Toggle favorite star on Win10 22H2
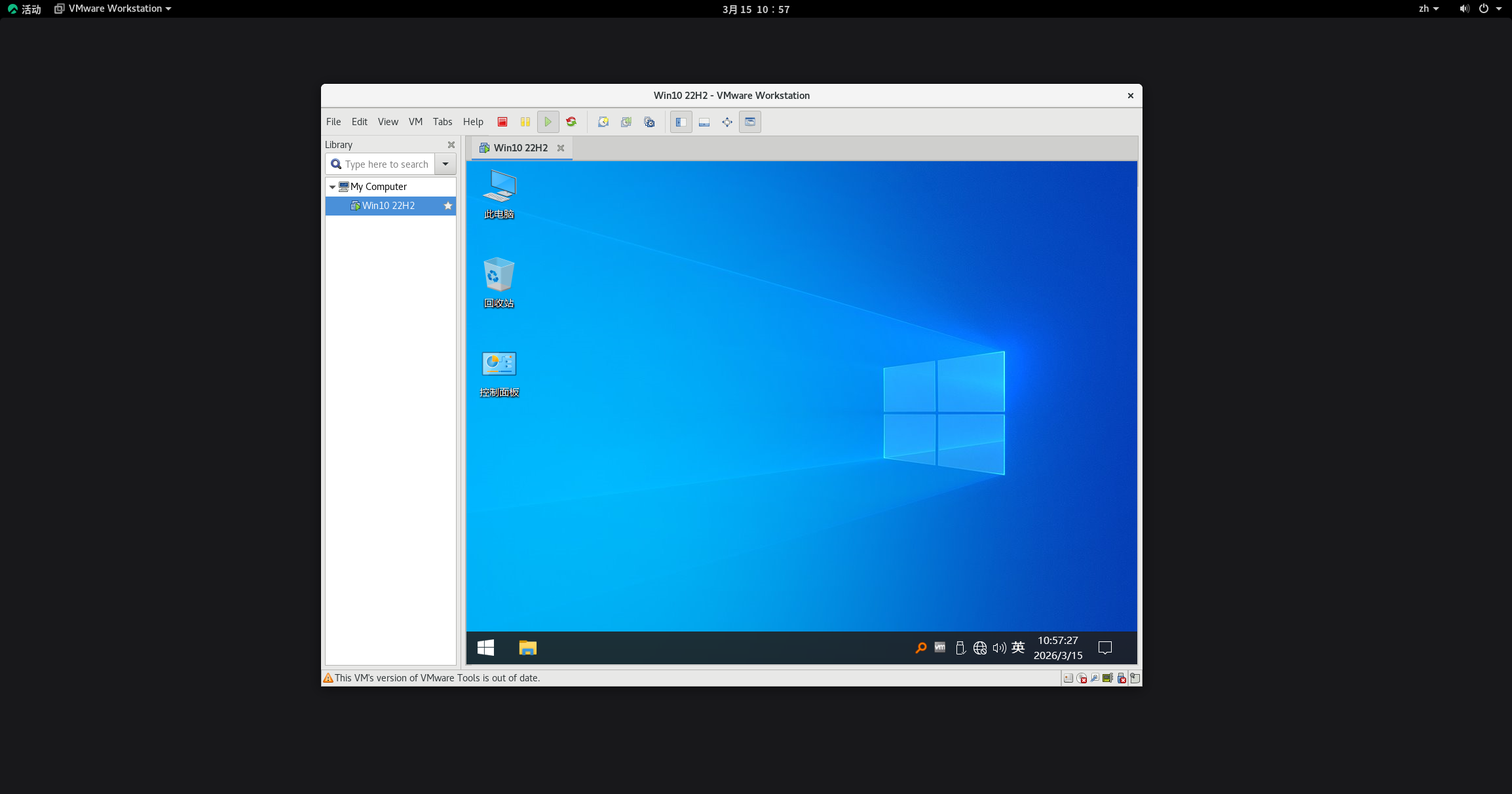This screenshot has height=794, width=1512. point(448,206)
